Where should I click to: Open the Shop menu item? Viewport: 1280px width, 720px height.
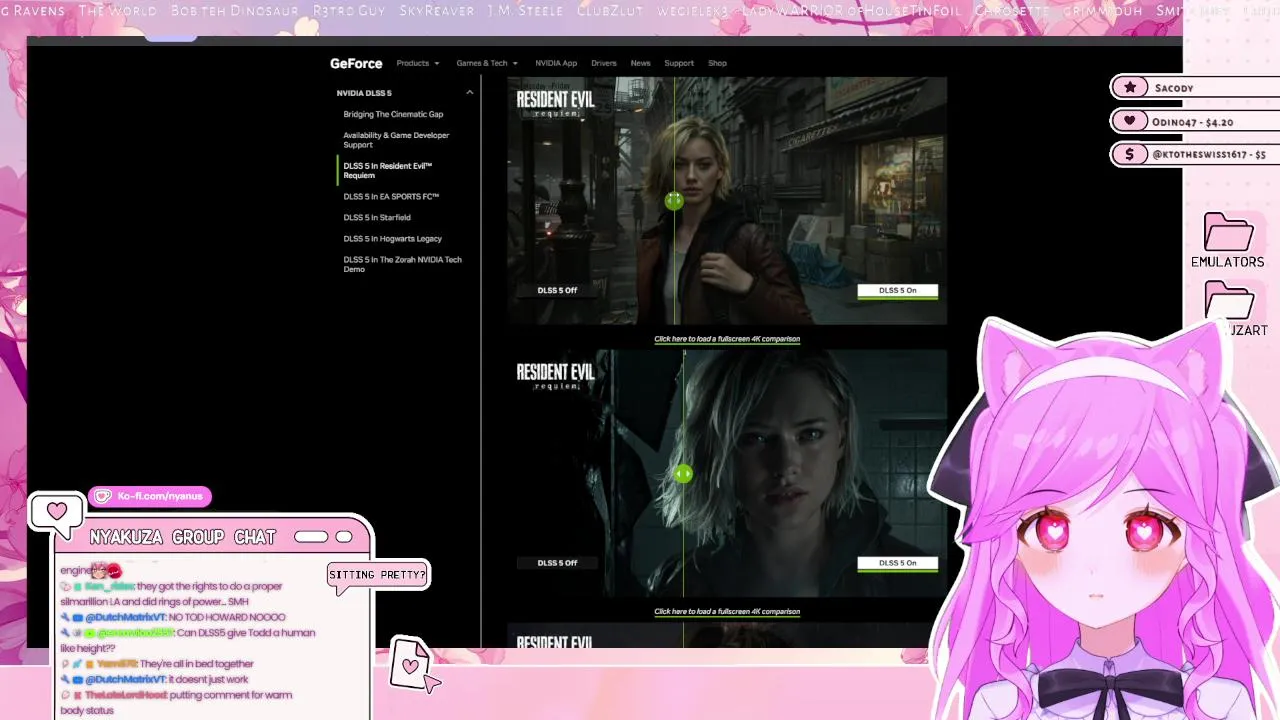pos(717,63)
